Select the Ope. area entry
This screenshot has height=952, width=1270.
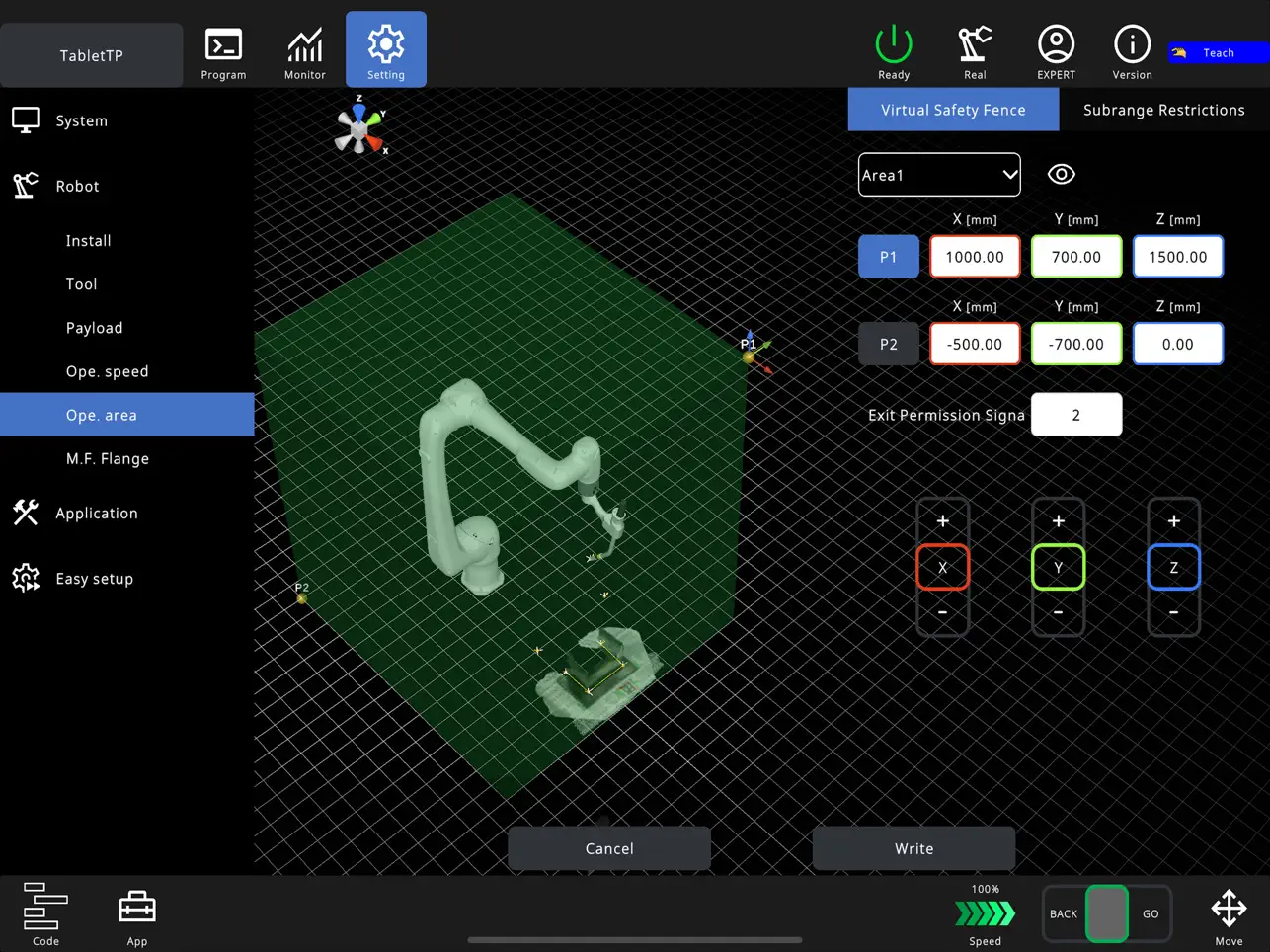[x=126, y=415]
